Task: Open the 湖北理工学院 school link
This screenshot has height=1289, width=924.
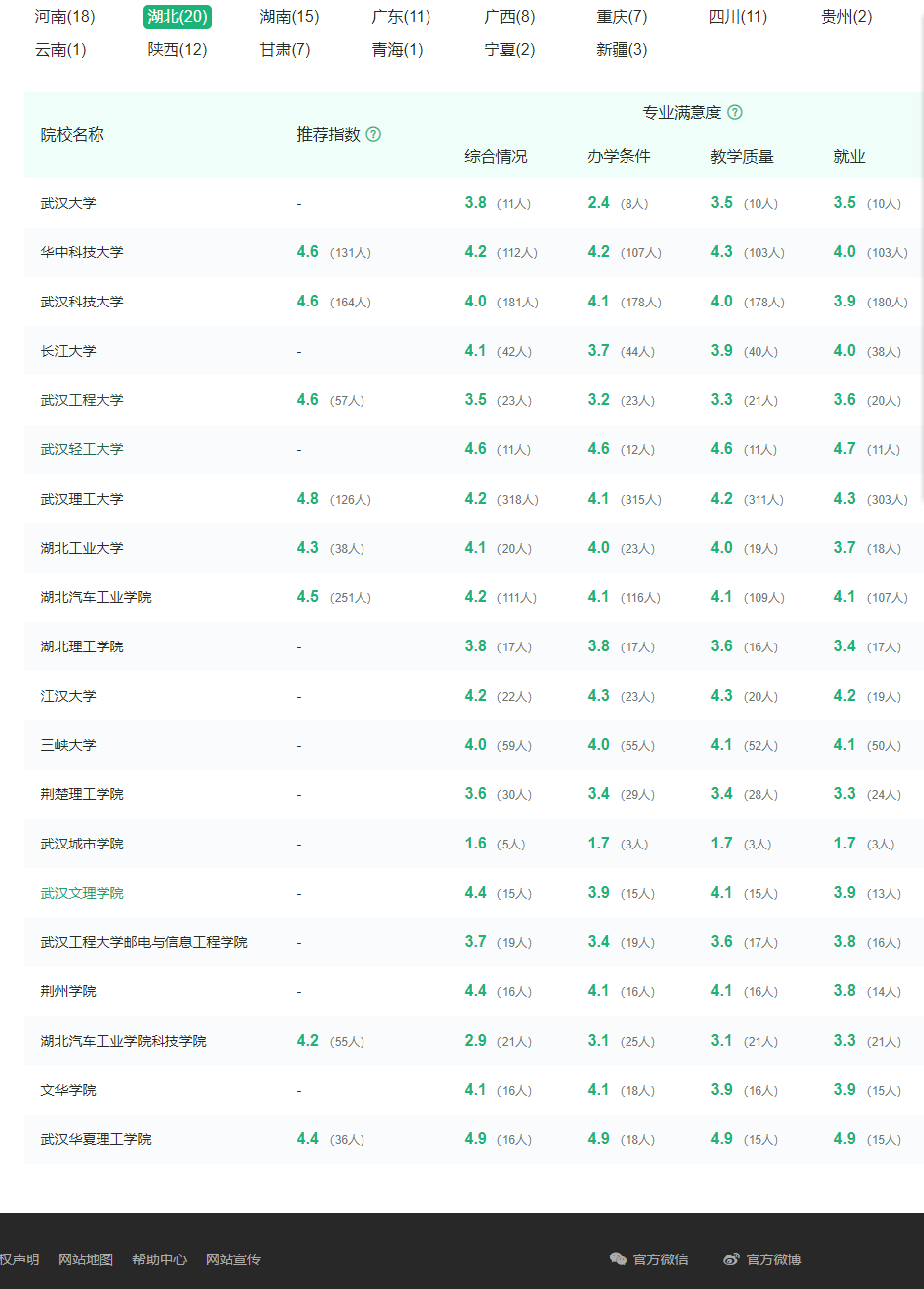Action: click(x=83, y=646)
